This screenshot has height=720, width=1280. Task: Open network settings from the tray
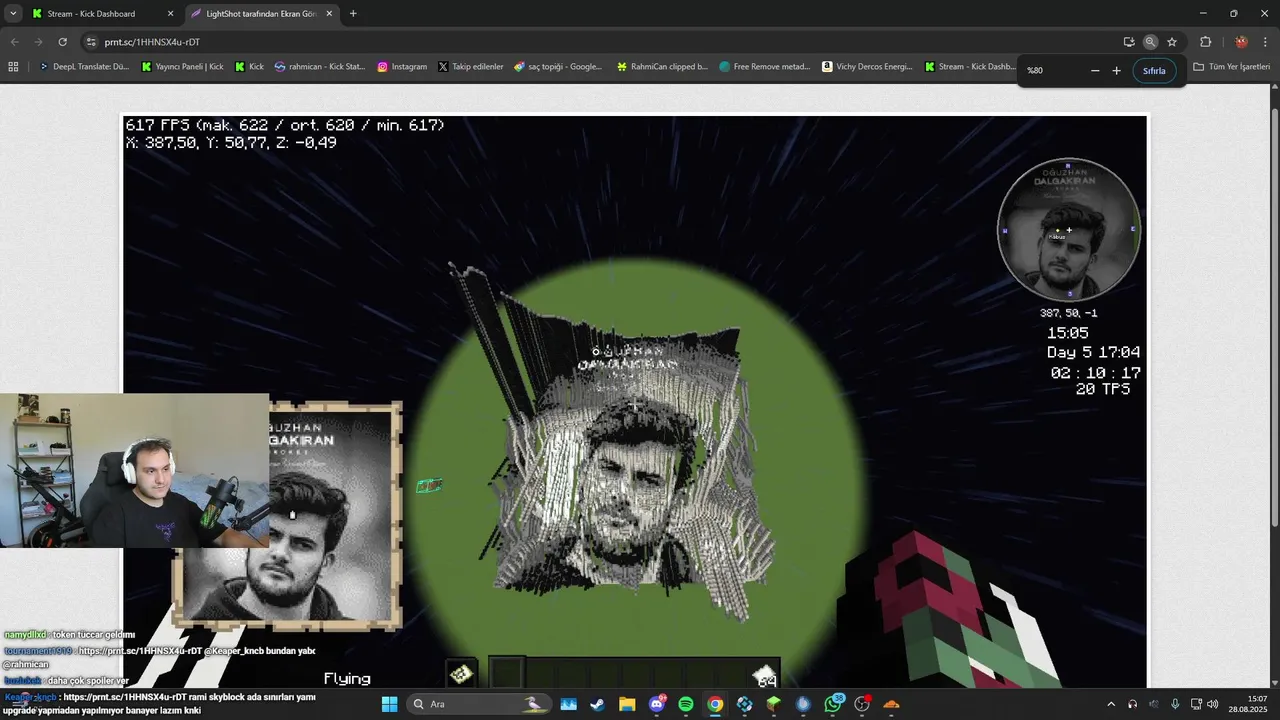[1196, 704]
